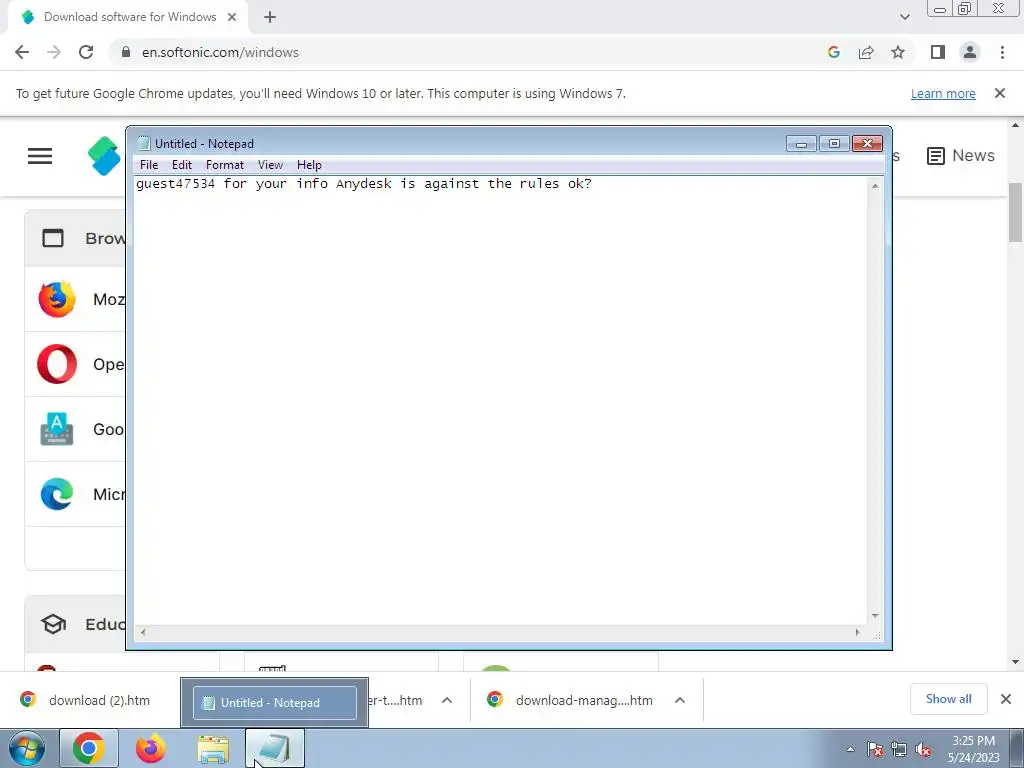Open Notepad Edit menu

[182, 165]
